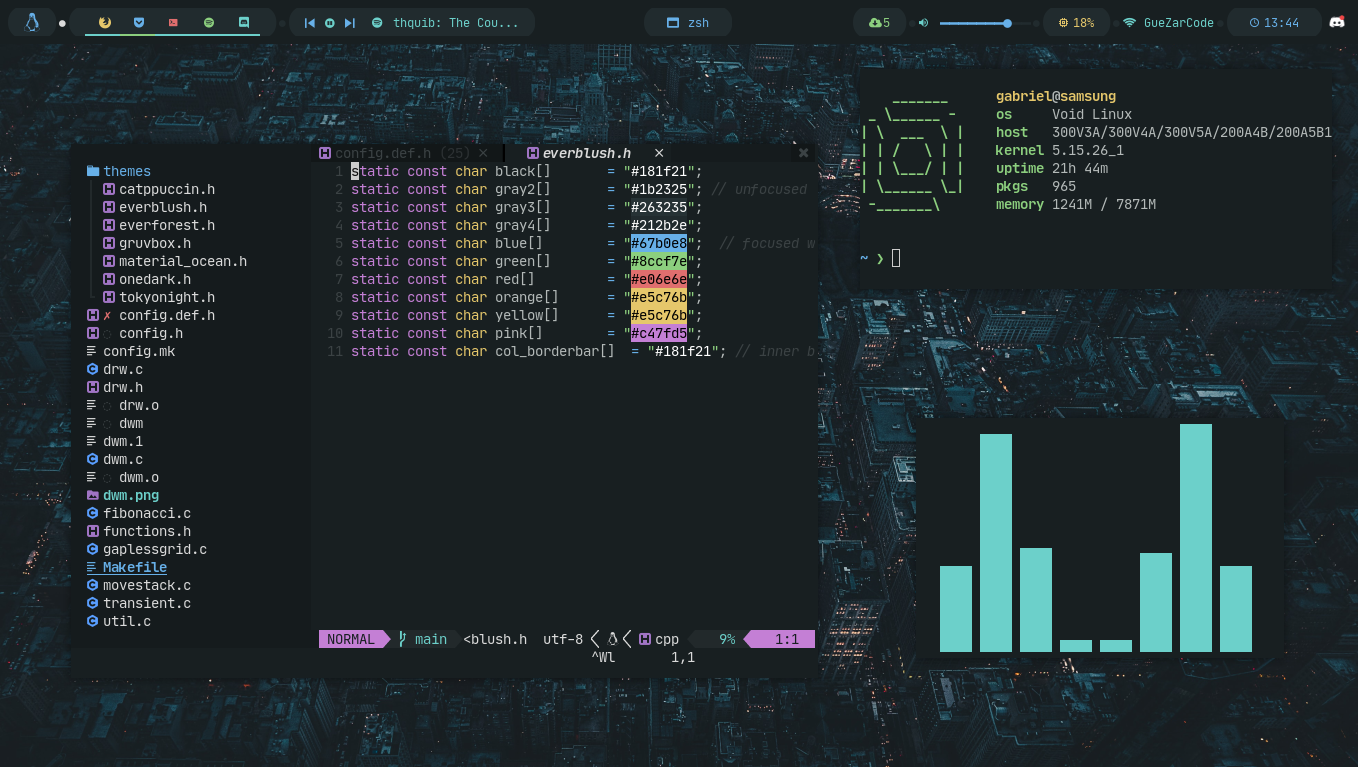Screen dimensions: 1358x767
Task: Click the blue #67b0e8 color highlight
Action: [659, 243]
